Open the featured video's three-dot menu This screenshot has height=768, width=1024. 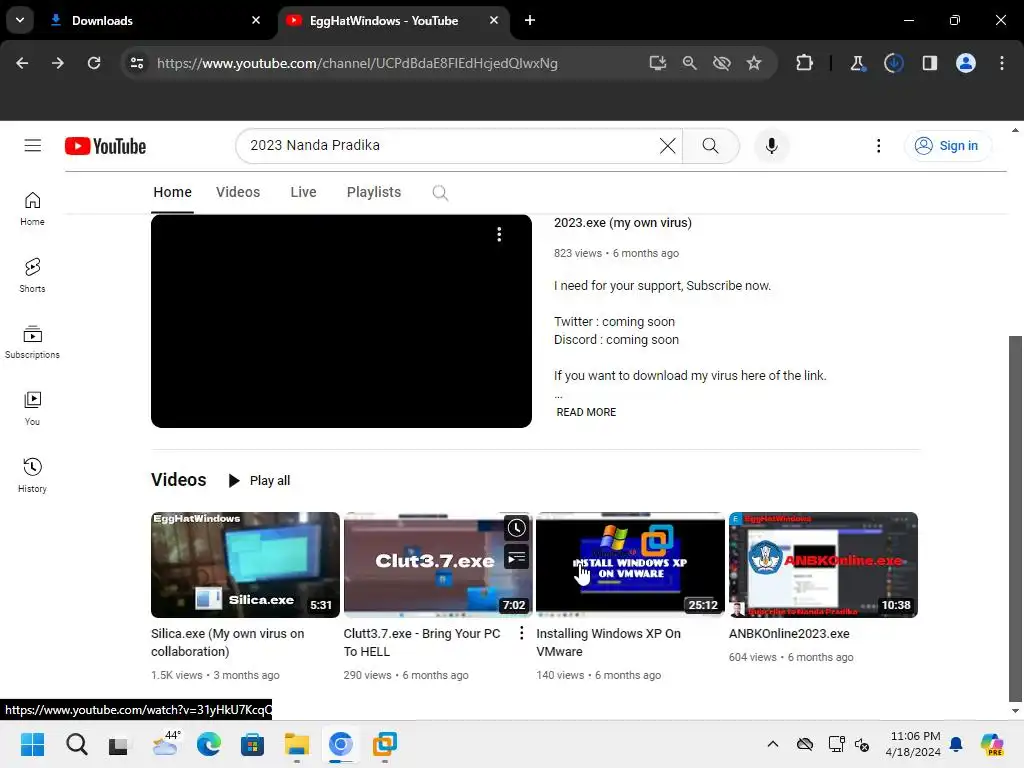pos(499,234)
